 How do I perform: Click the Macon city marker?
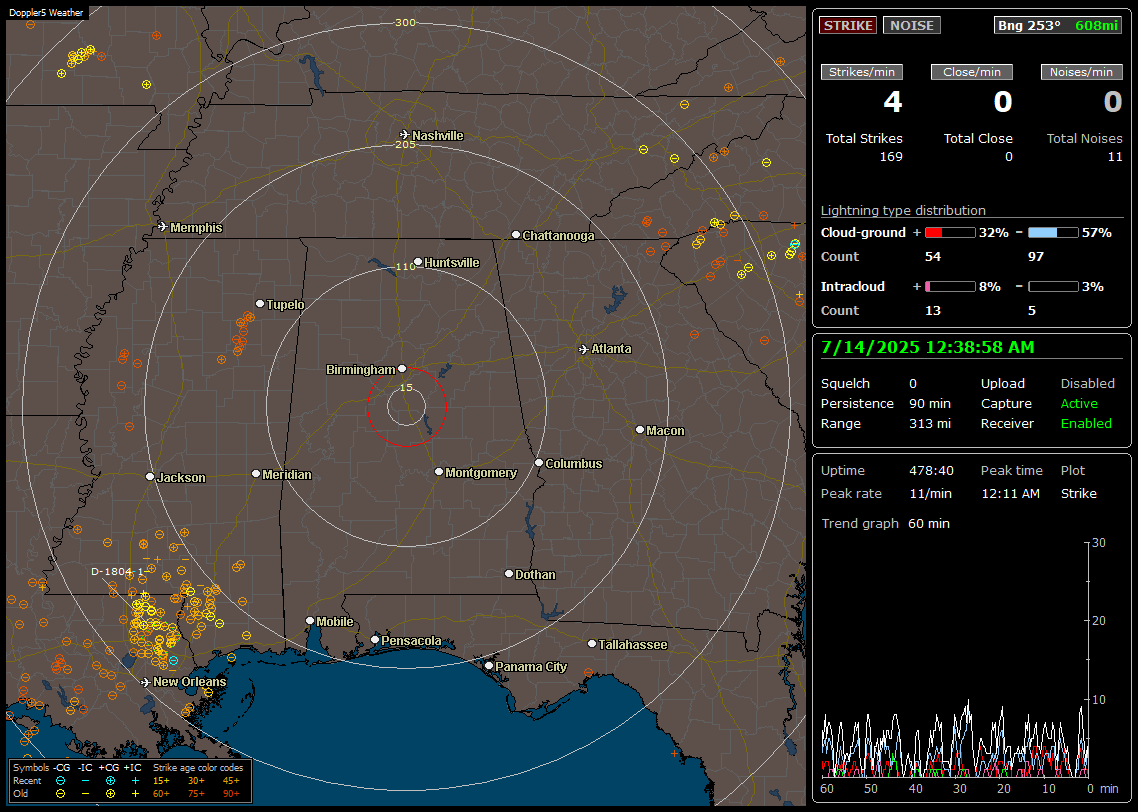tap(639, 430)
